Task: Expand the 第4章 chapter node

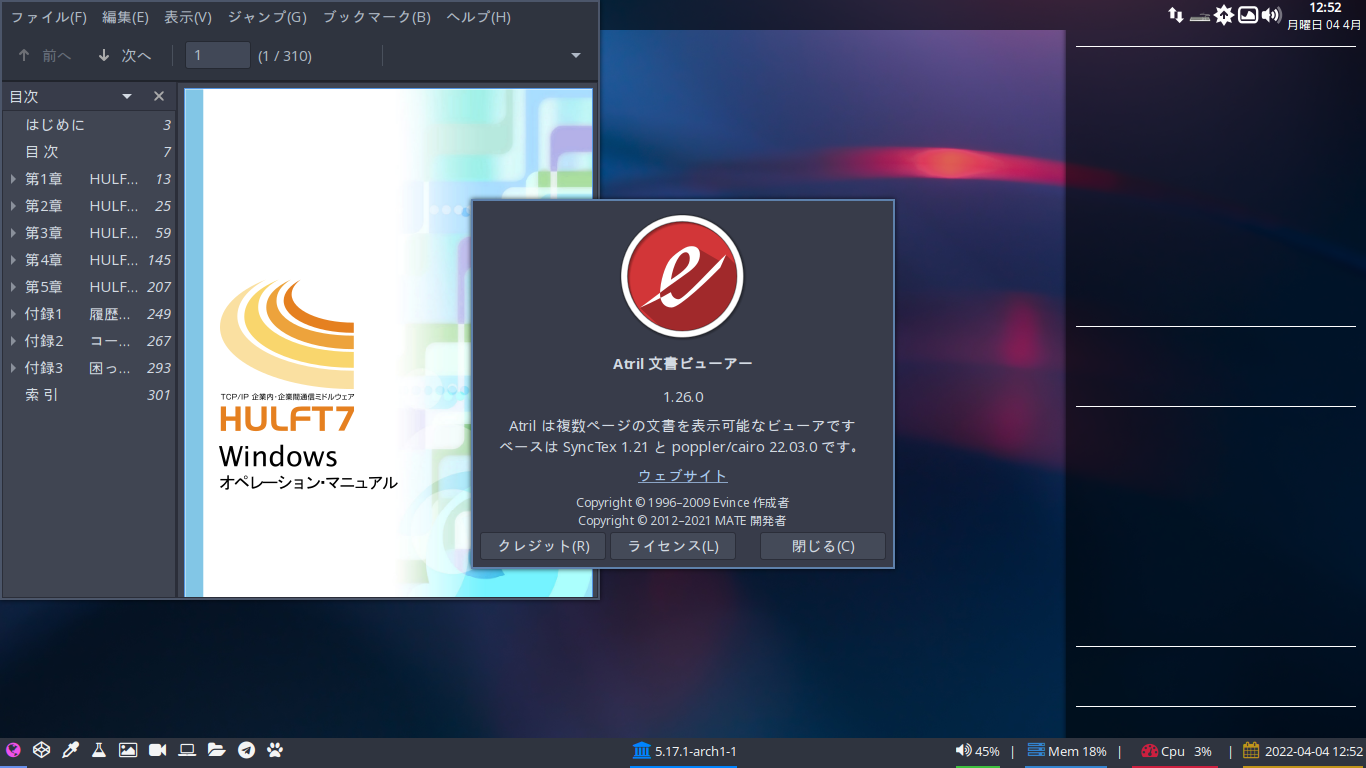Action: click(x=13, y=260)
